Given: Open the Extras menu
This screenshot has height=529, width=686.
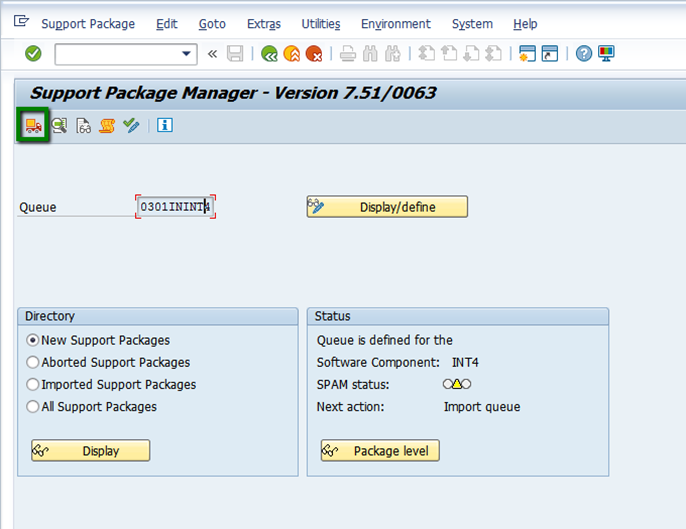Looking at the screenshot, I should pos(264,24).
